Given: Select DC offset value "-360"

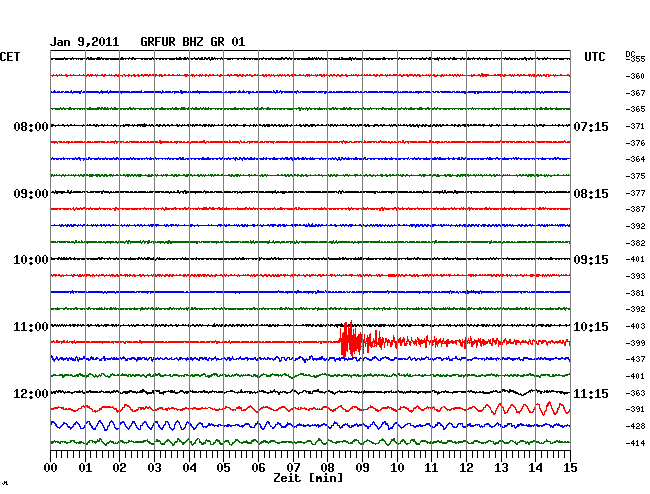Looking at the screenshot, I should [x=635, y=76].
